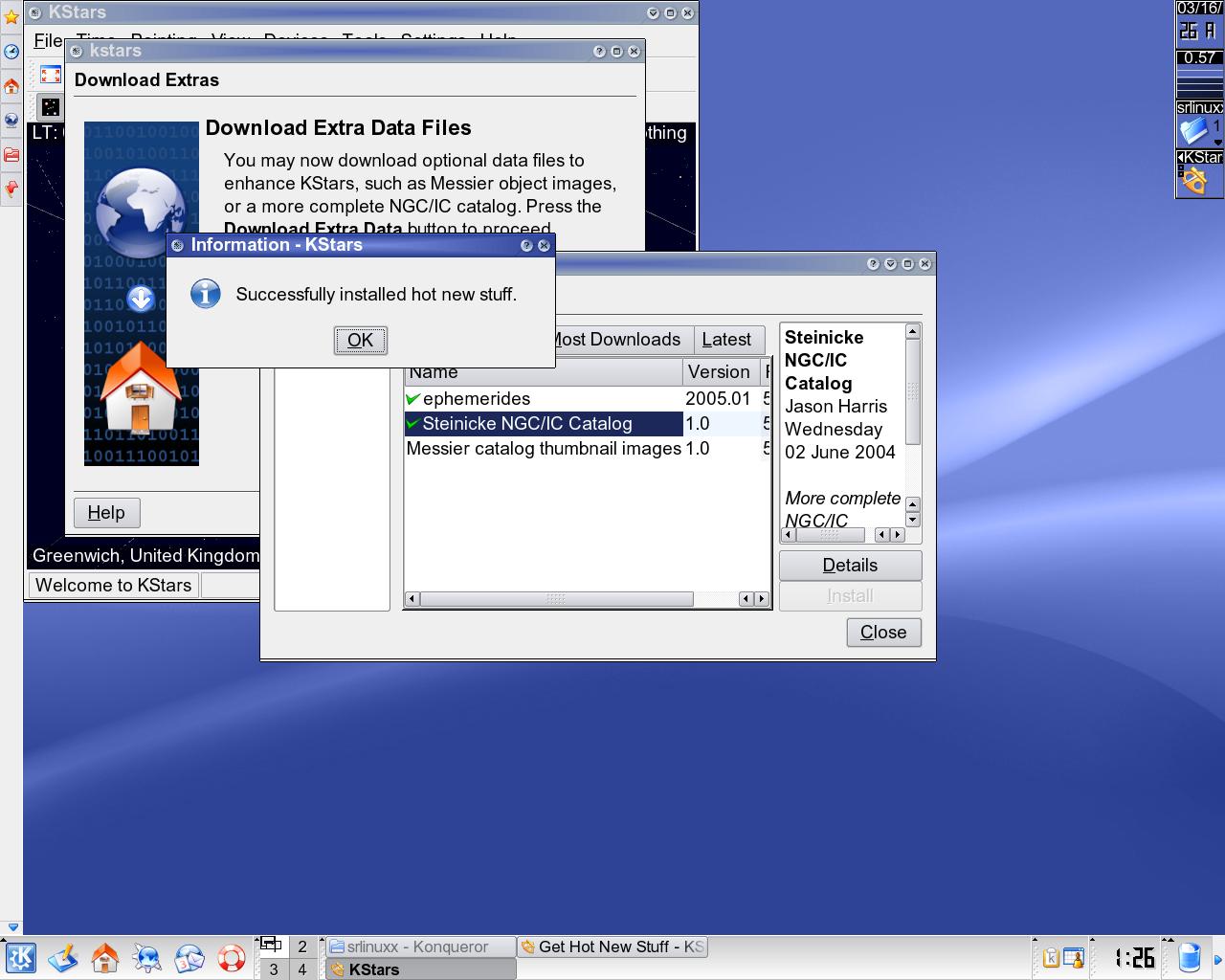Open the network globe sidebar icon
This screenshot has width=1225, height=980.
point(11,121)
